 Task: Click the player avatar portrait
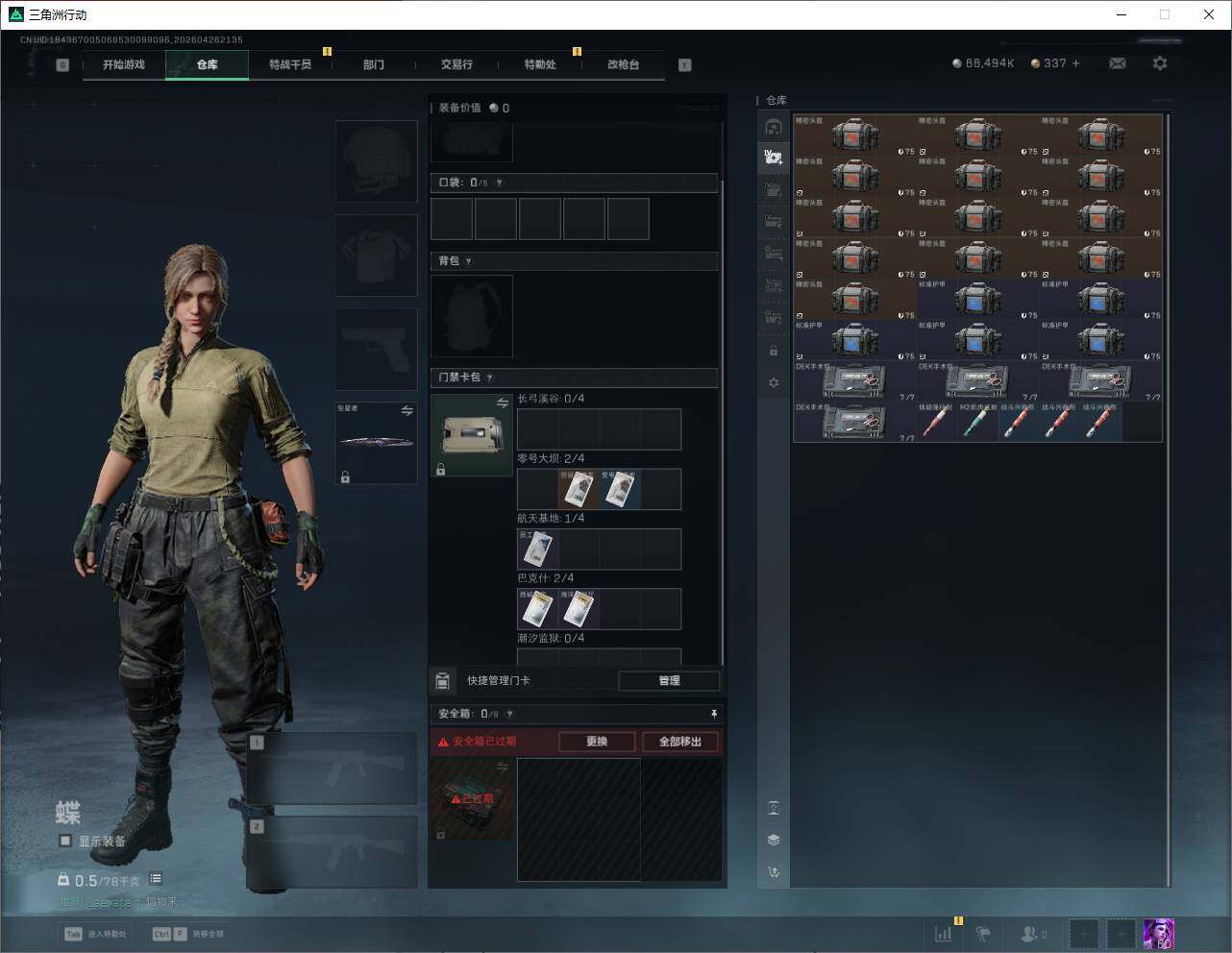tap(1159, 934)
